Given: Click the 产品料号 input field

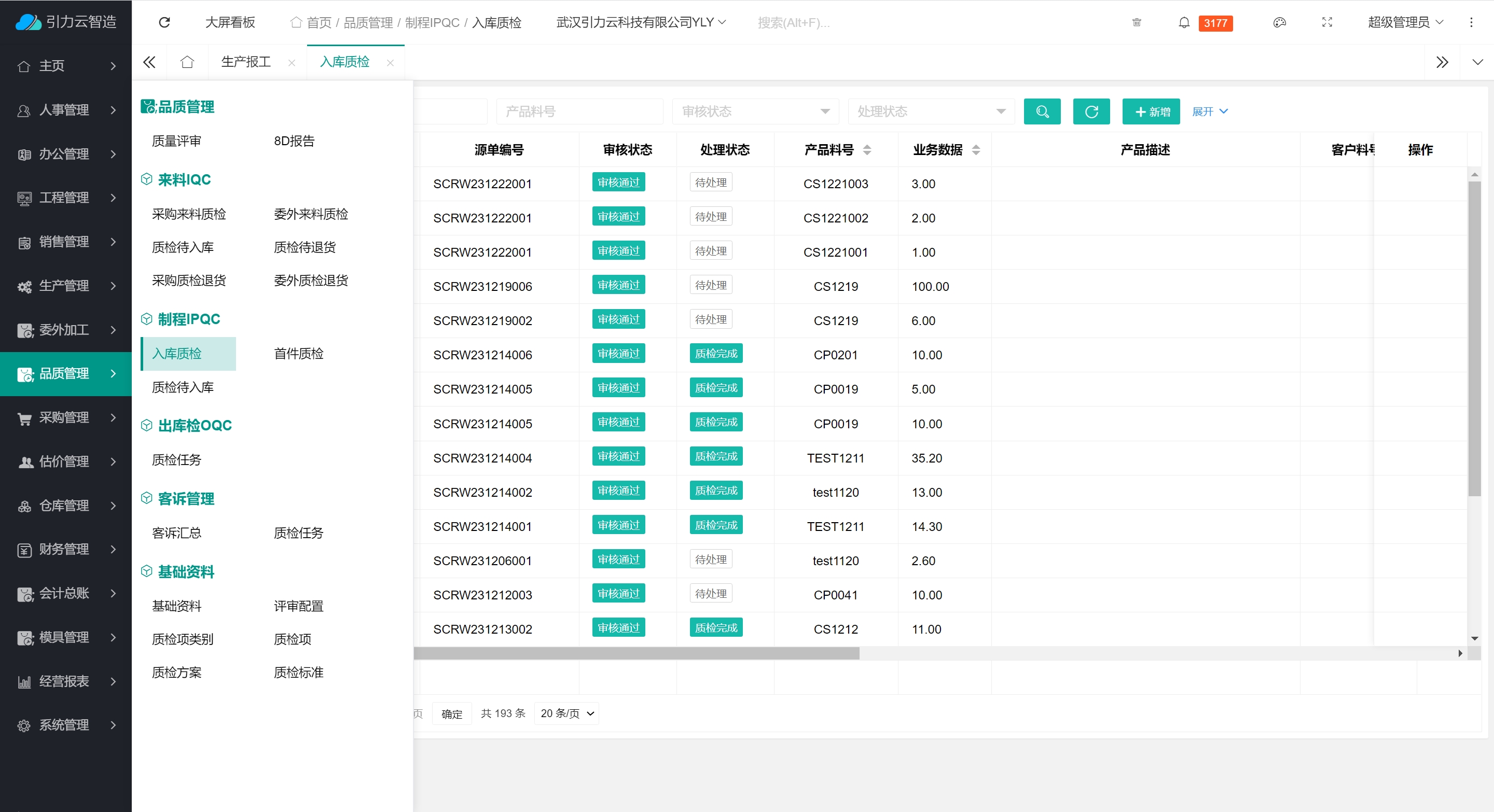Looking at the screenshot, I should coord(579,111).
